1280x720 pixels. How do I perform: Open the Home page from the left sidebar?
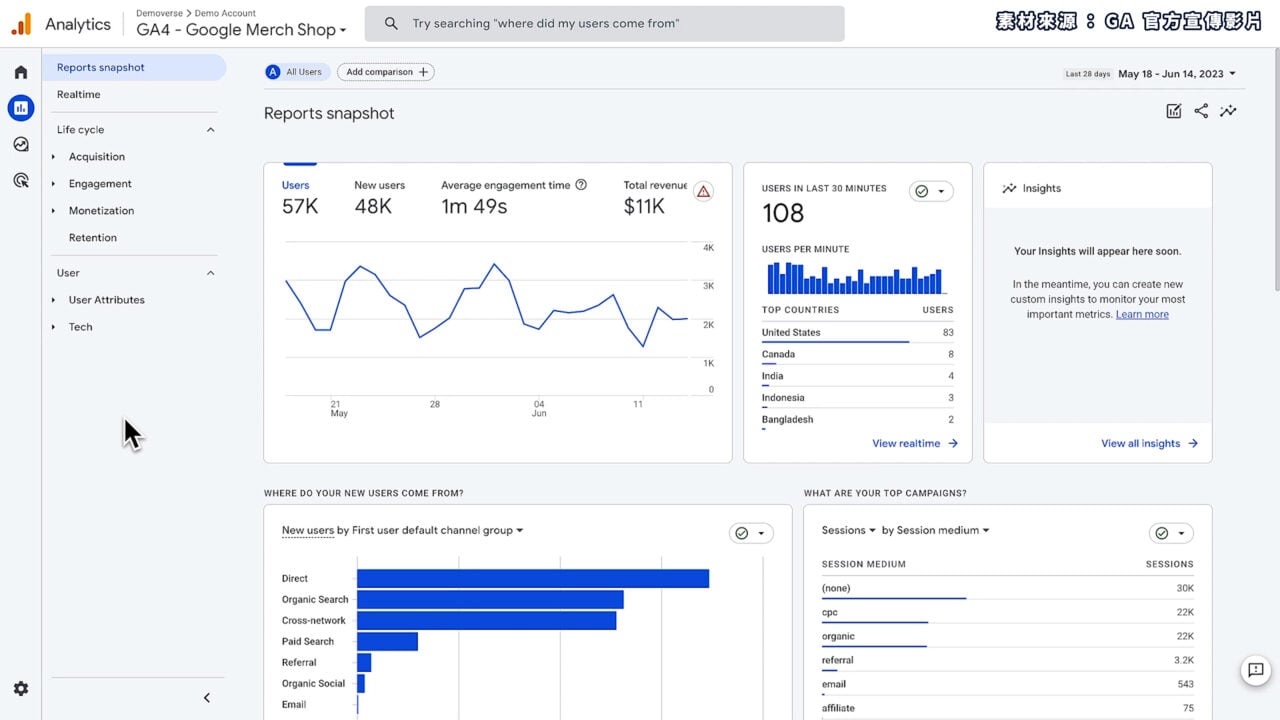[20, 71]
